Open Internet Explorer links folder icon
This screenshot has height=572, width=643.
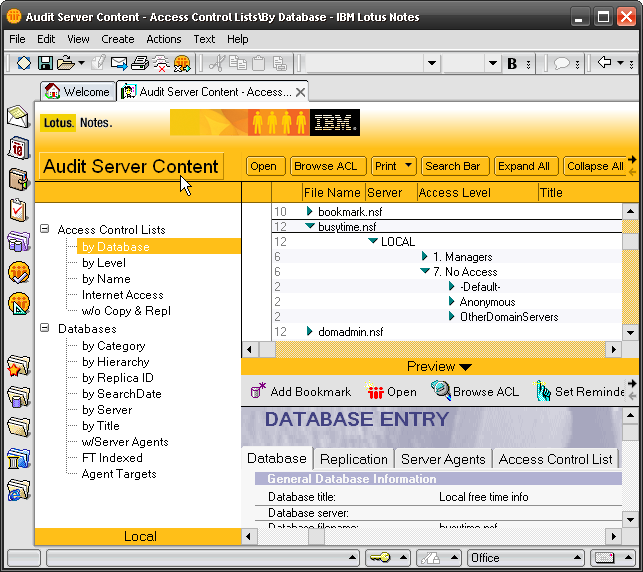[x=18, y=490]
